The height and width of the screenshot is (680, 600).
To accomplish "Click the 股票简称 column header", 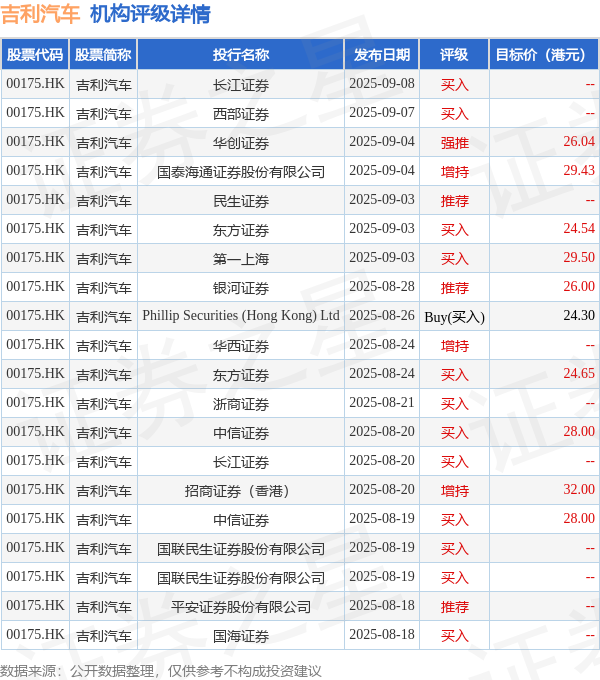I will (103, 55).
